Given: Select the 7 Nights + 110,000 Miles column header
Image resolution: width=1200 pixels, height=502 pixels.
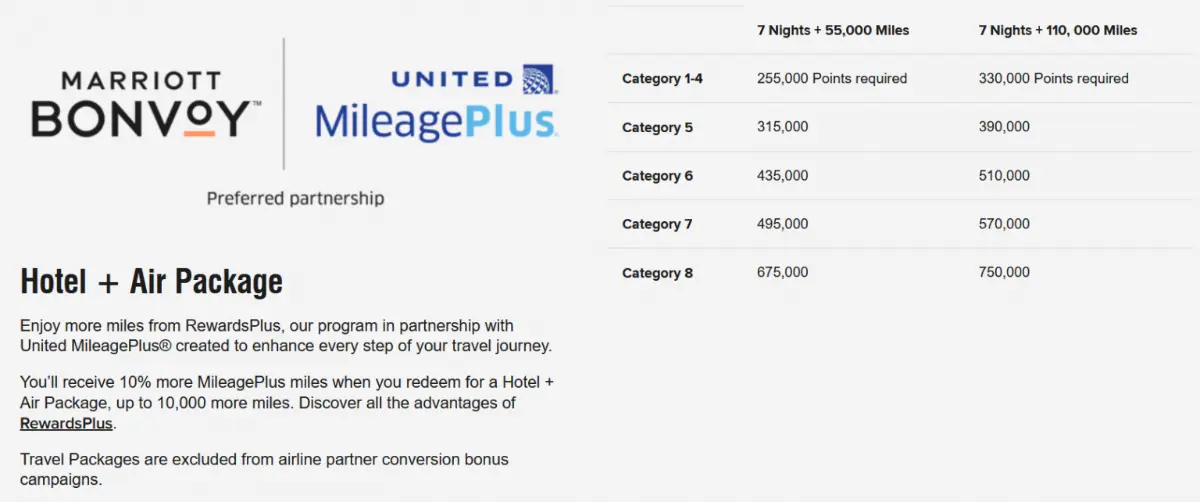Looking at the screenshot, I should [x=1058, y=31].
